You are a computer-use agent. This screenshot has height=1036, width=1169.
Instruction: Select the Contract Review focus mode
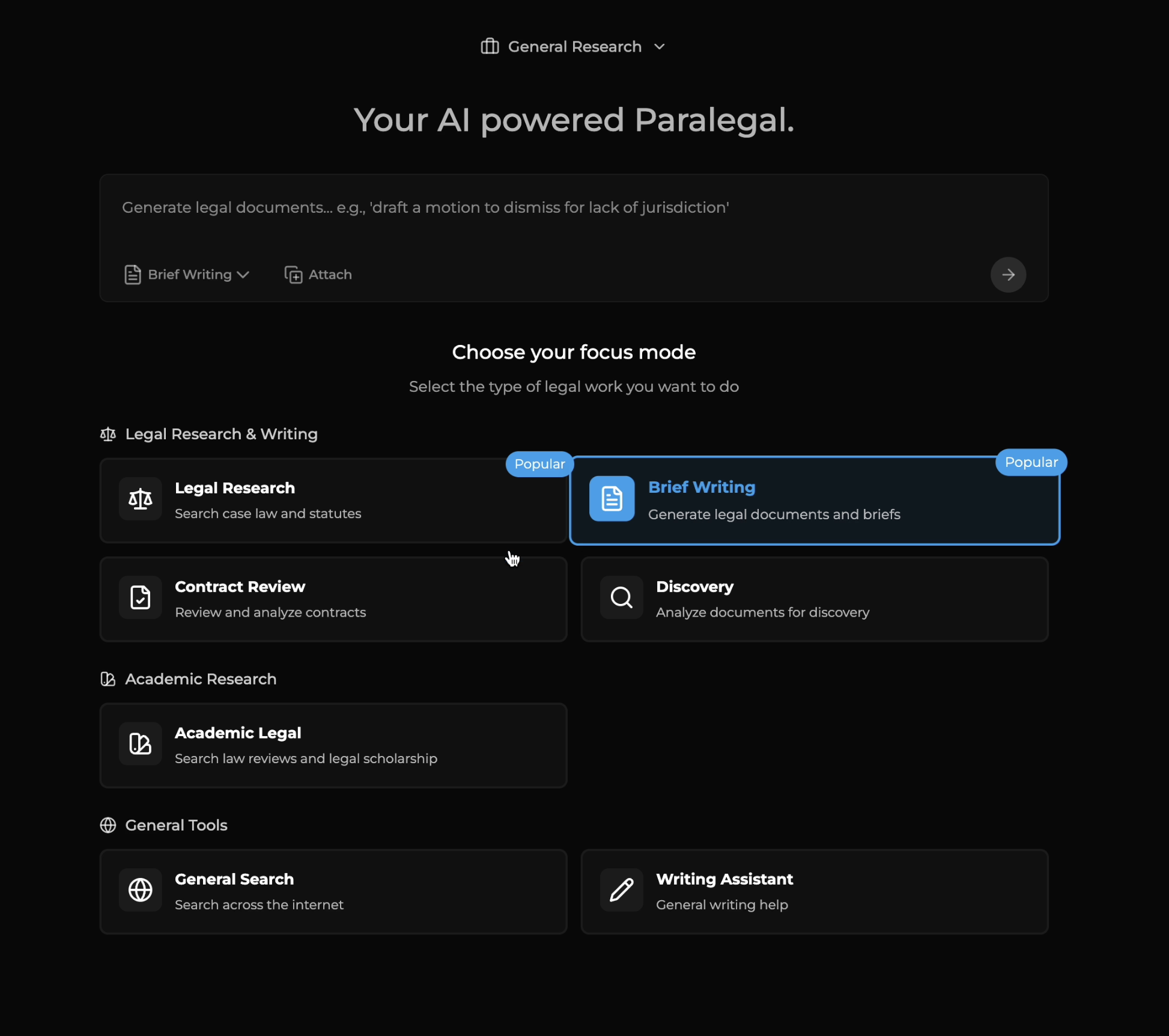(x=333, y=599)
